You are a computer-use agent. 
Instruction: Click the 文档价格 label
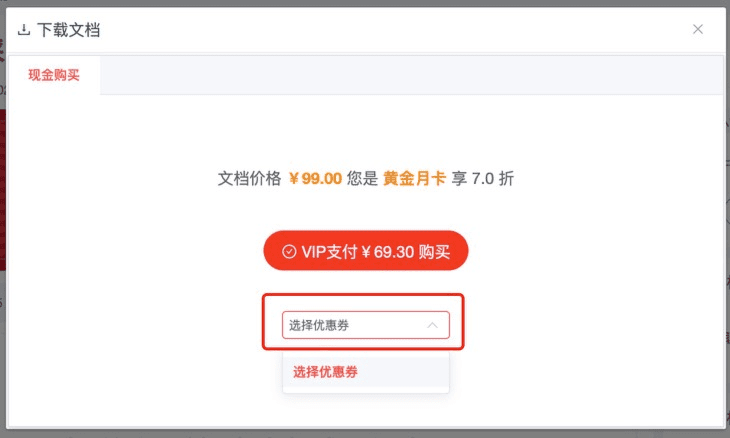250,178
